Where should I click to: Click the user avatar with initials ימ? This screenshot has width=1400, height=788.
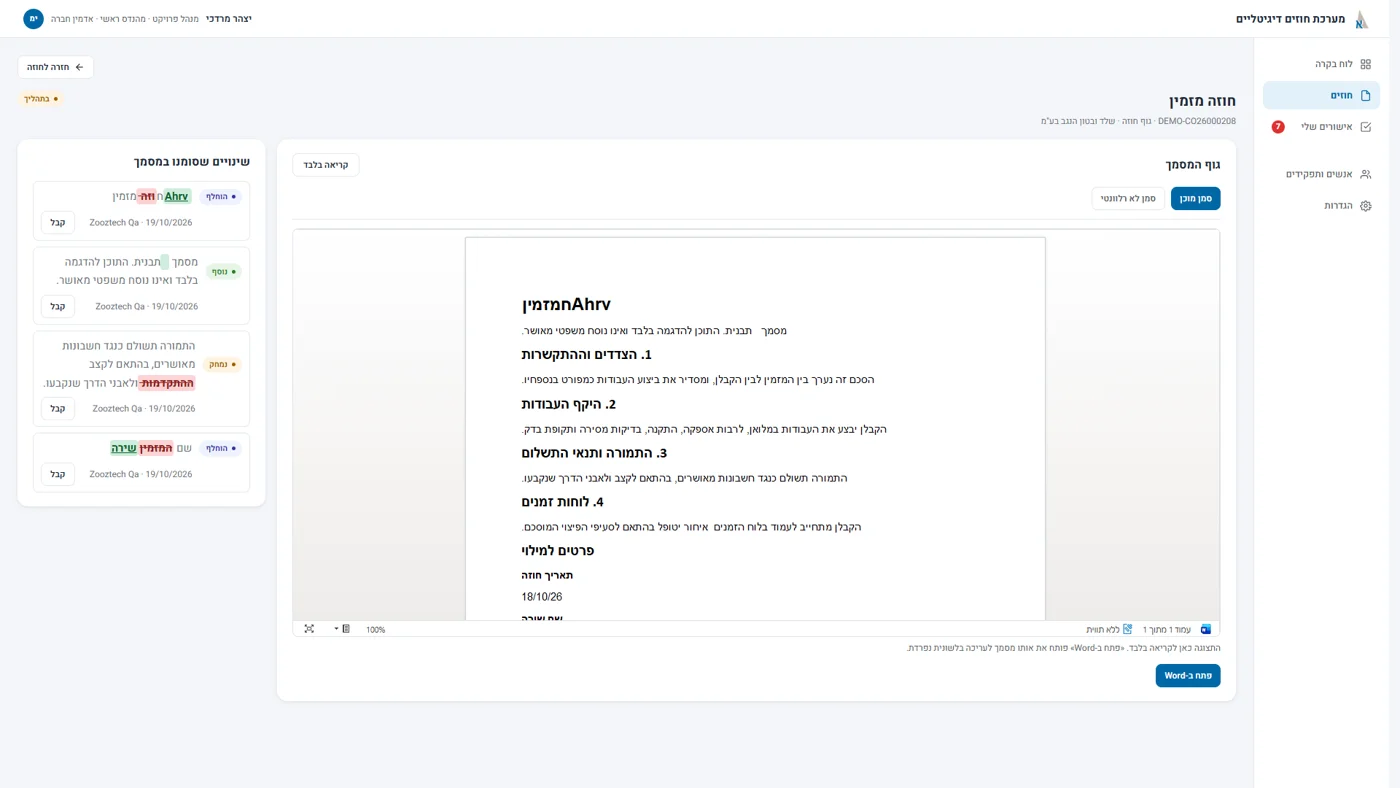[x=33, y=19]
